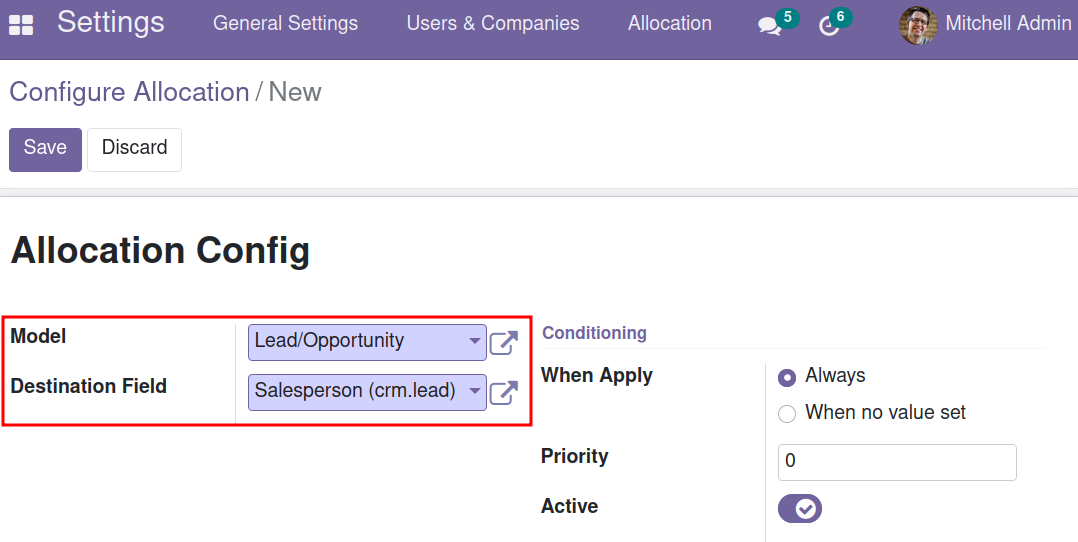Discard the new record

point(135,149)
